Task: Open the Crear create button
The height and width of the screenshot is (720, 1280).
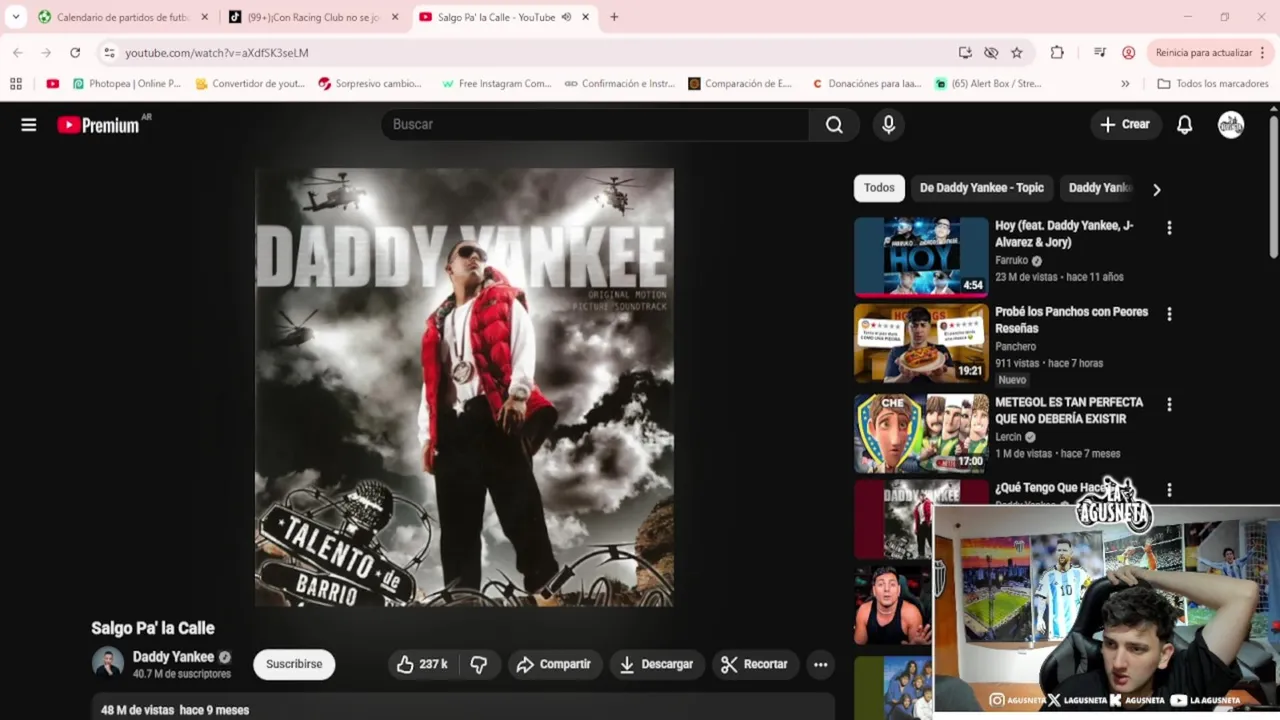Action: [1125, 124]
